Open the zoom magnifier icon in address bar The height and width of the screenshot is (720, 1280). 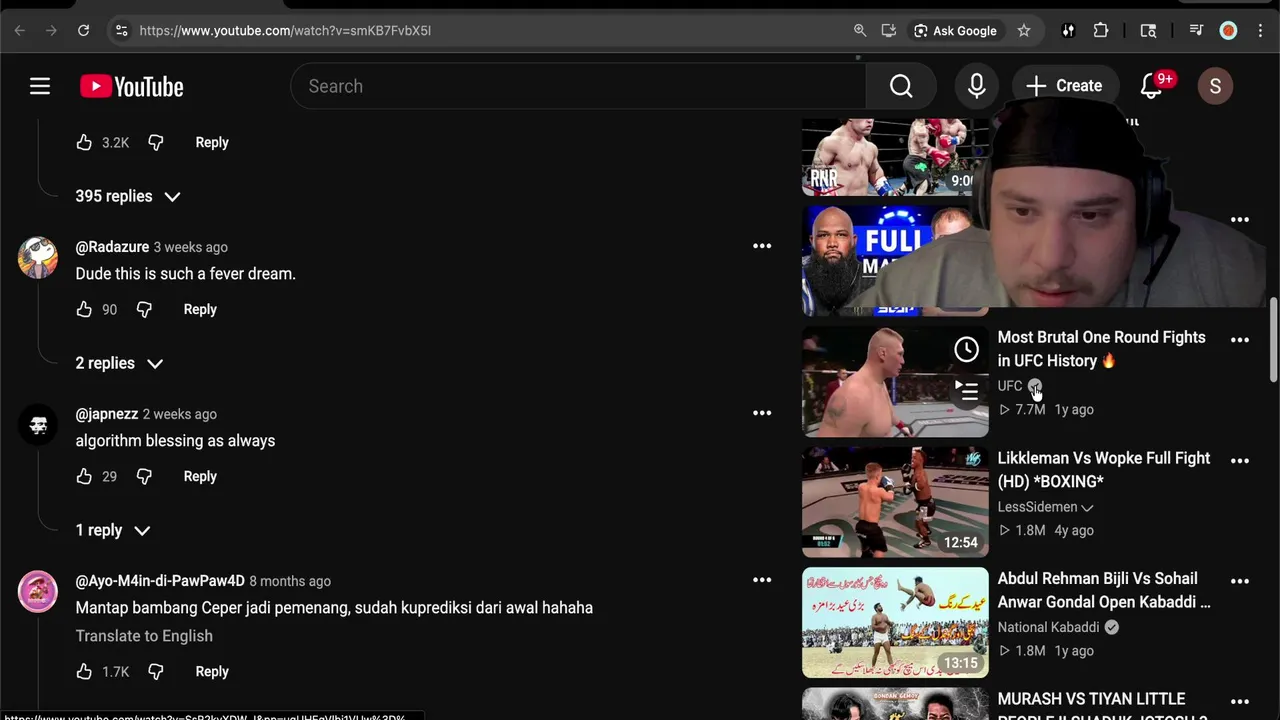click(x=860, y=31)
